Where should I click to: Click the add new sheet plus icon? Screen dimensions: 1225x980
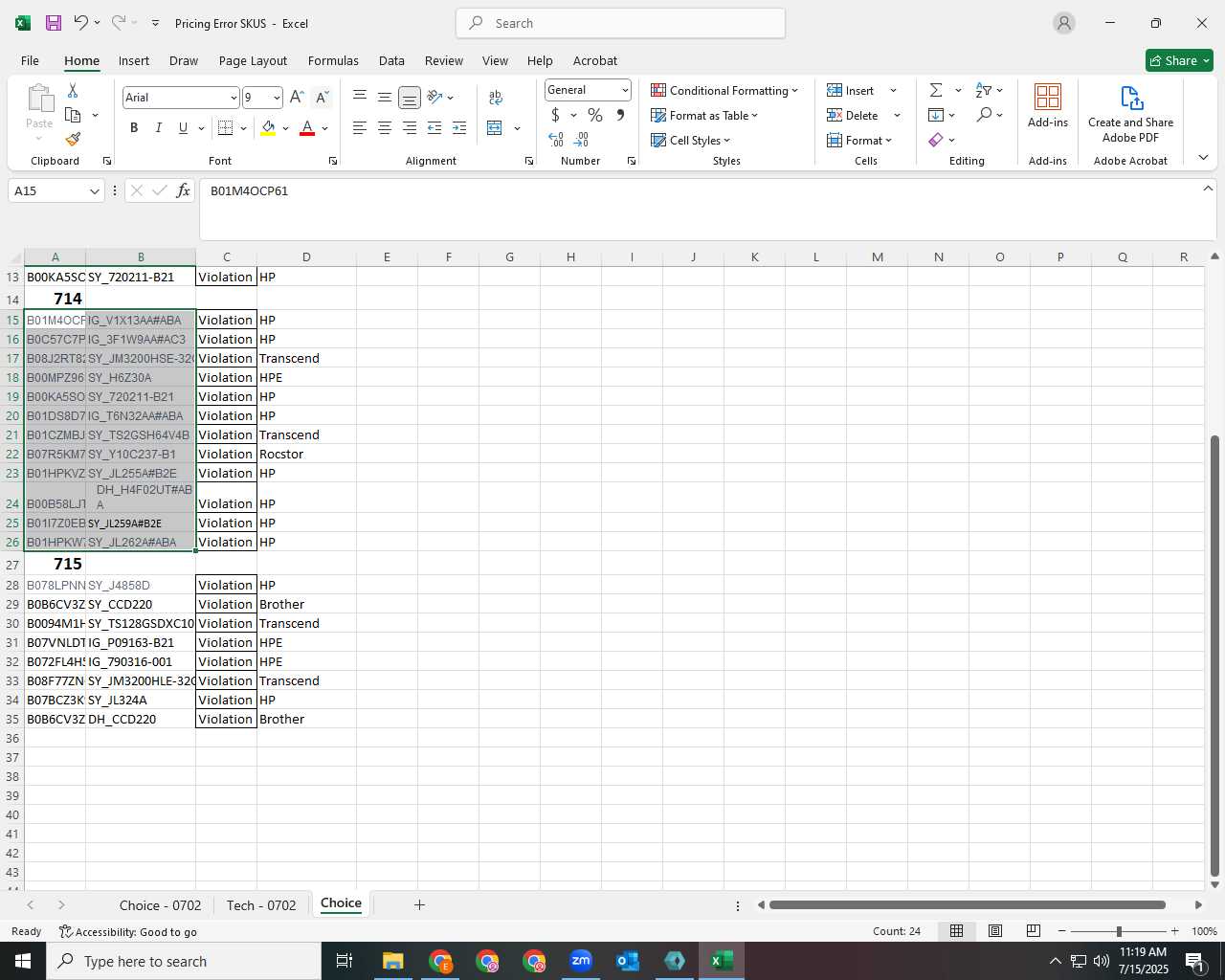click(419, 904)
